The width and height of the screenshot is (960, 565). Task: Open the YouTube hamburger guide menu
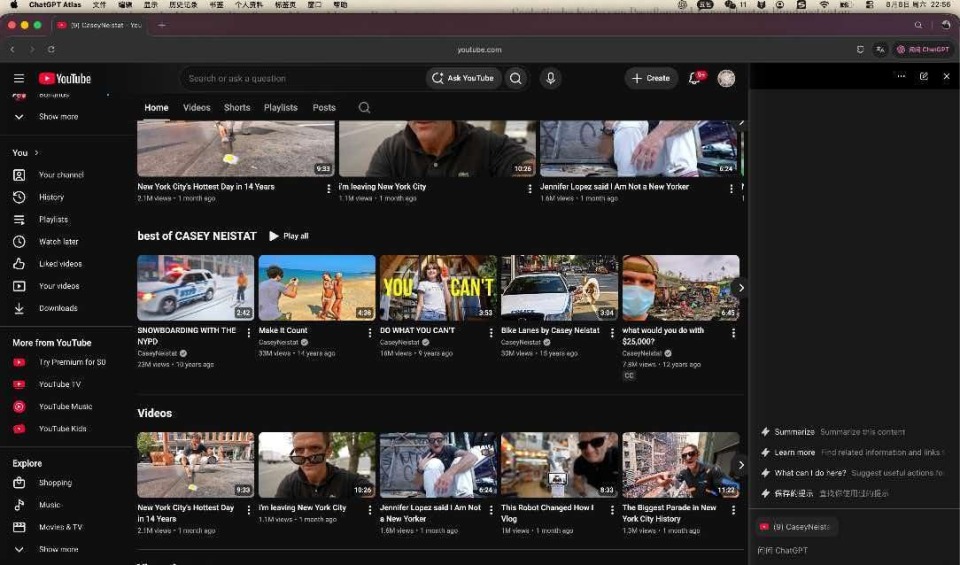coord(19,78)
